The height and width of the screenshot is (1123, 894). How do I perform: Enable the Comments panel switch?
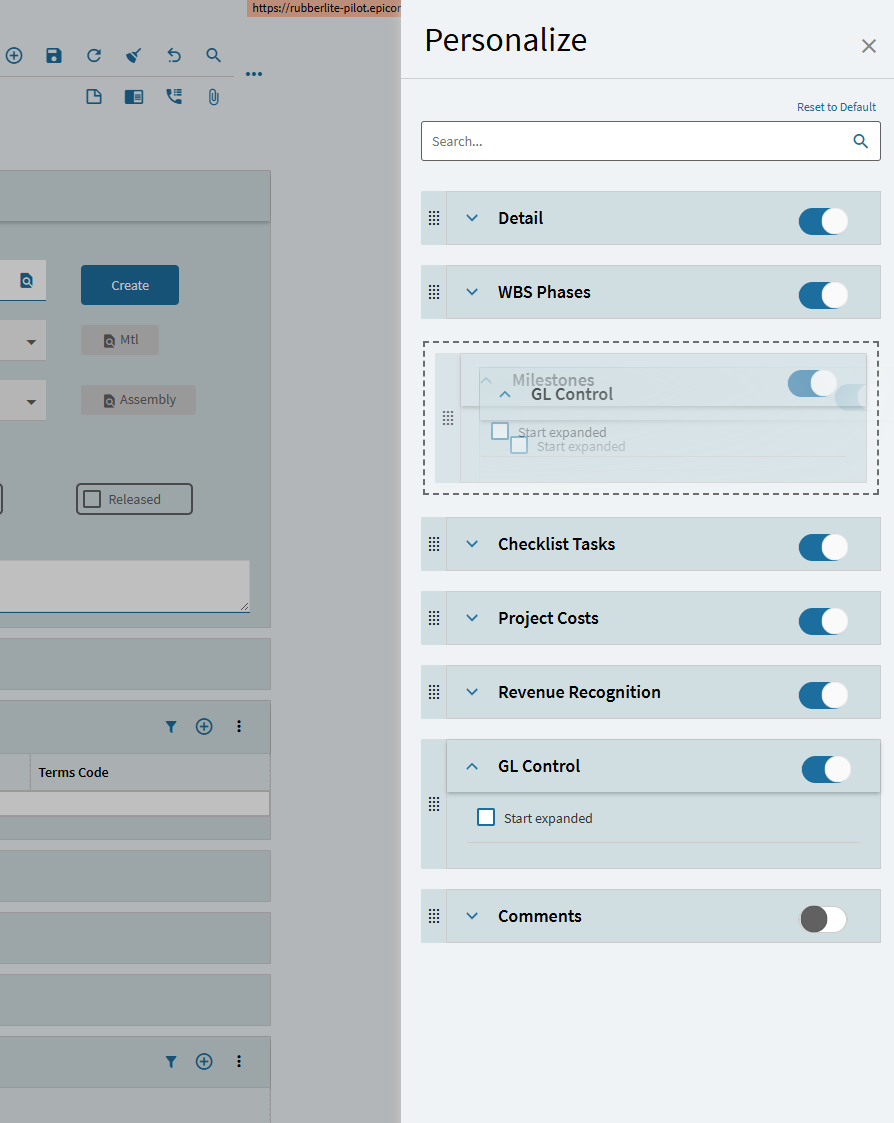[823, 919]
